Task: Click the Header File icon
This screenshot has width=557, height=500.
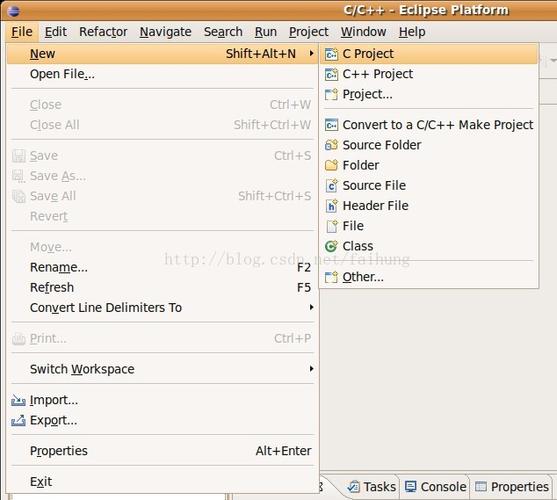Action: (x=331, y=206)
